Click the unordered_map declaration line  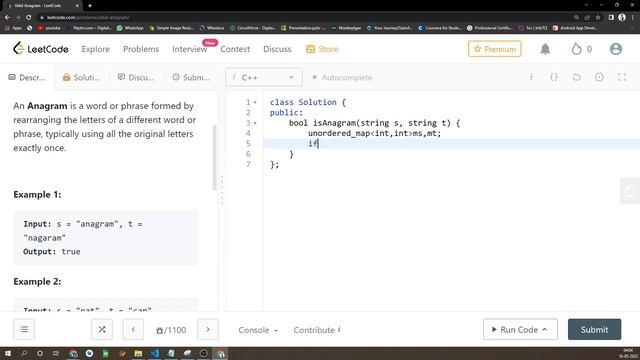tap(374, 133)
